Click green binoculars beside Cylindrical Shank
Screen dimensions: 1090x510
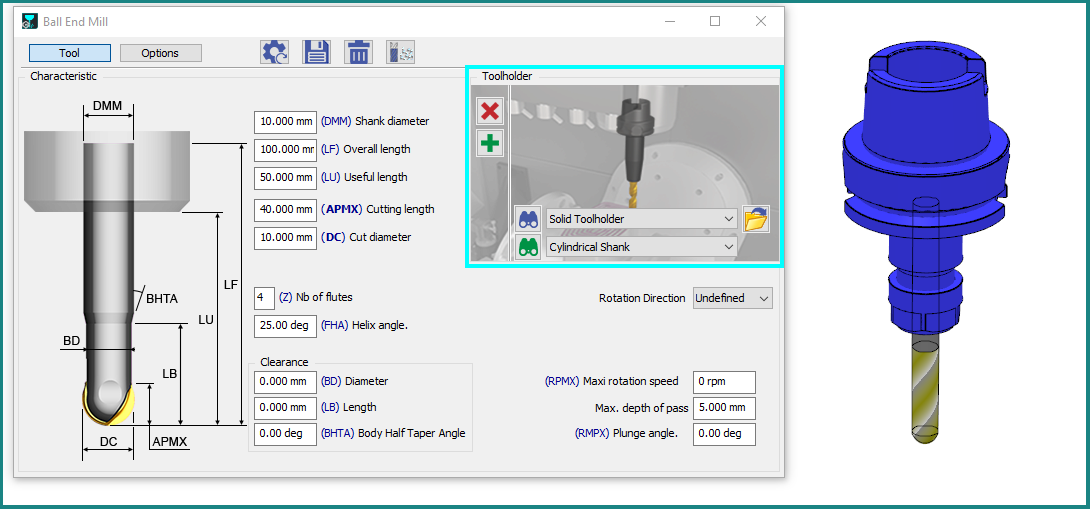coord(528,247)
